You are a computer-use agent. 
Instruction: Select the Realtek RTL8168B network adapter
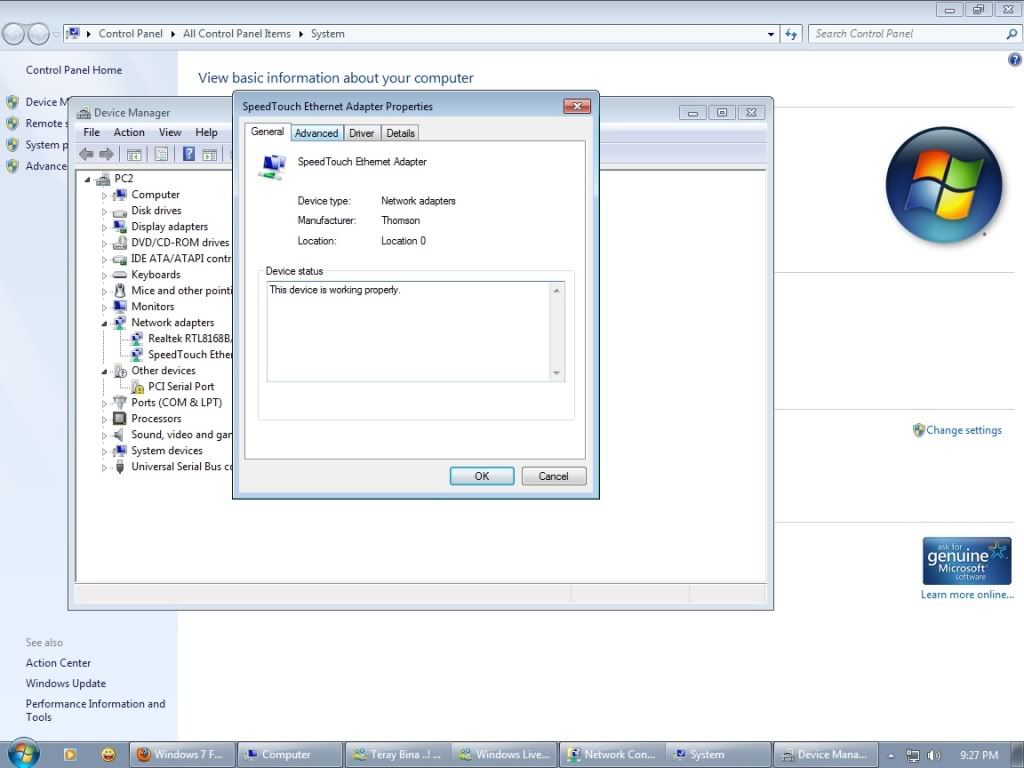click(189, 338)
